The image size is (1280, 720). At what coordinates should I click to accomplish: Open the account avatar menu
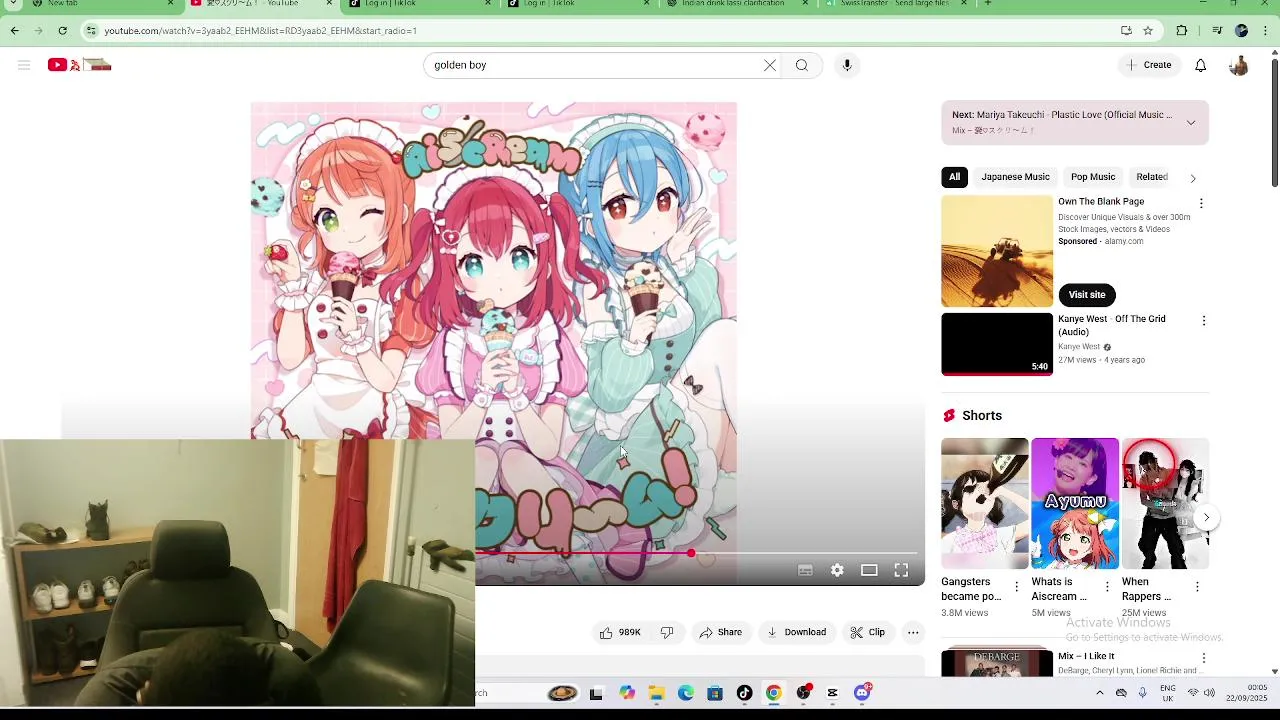1238,65
